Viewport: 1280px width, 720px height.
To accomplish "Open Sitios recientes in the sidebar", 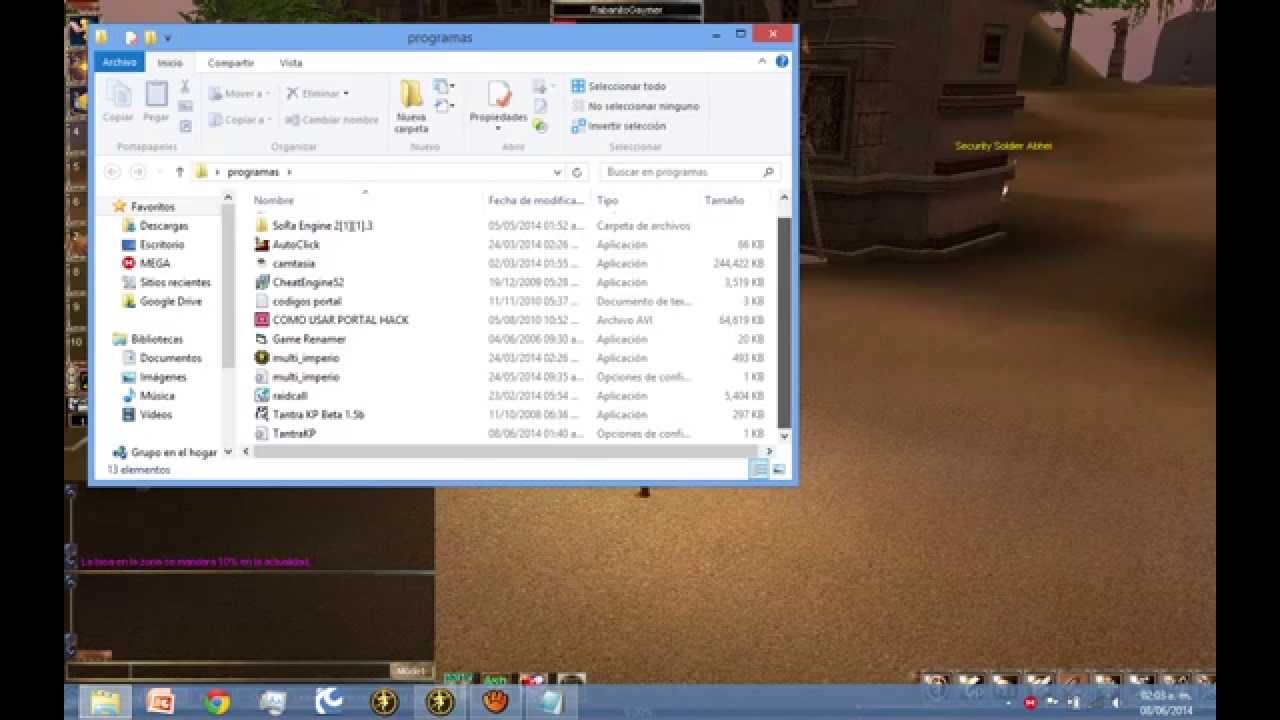I will 174,283.
